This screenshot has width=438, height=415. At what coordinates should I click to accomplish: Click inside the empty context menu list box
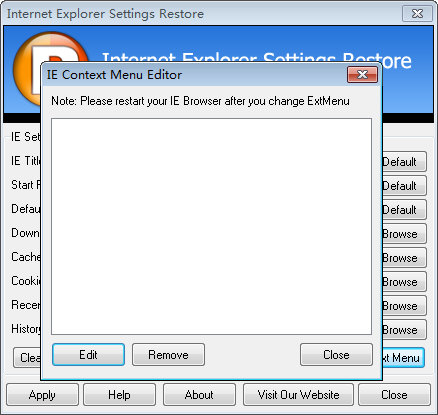(x=211, y=226)
